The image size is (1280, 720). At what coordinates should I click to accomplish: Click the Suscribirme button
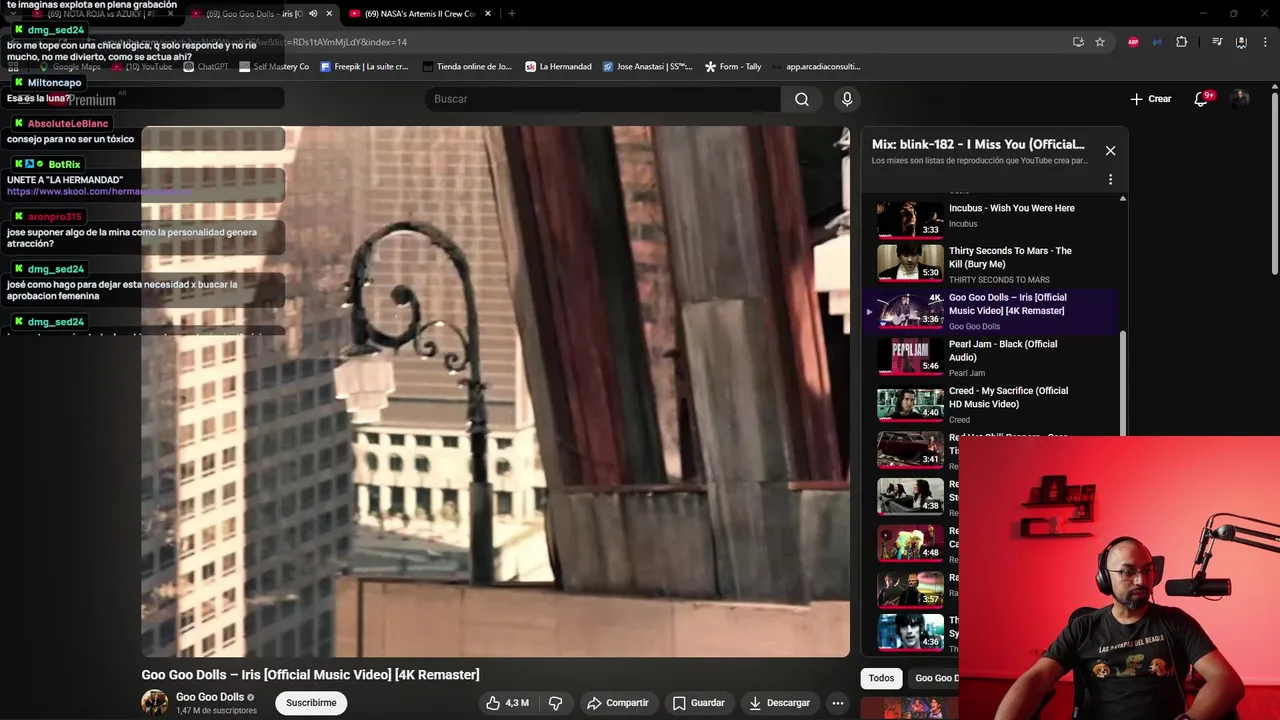coord(311,703)
